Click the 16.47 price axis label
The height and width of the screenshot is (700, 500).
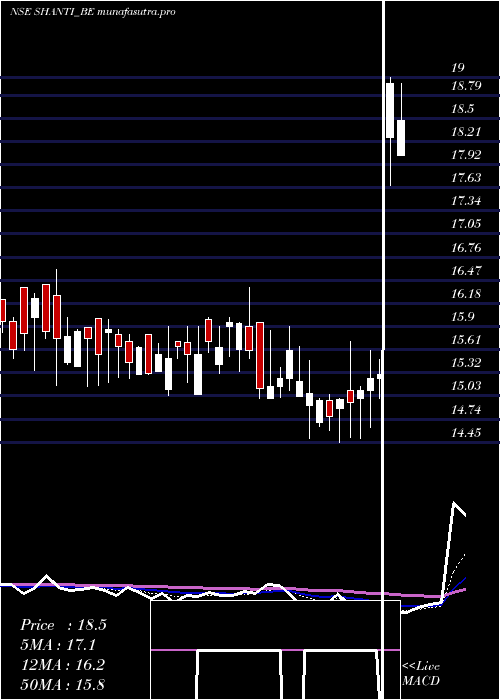click(x=466, y=271)
